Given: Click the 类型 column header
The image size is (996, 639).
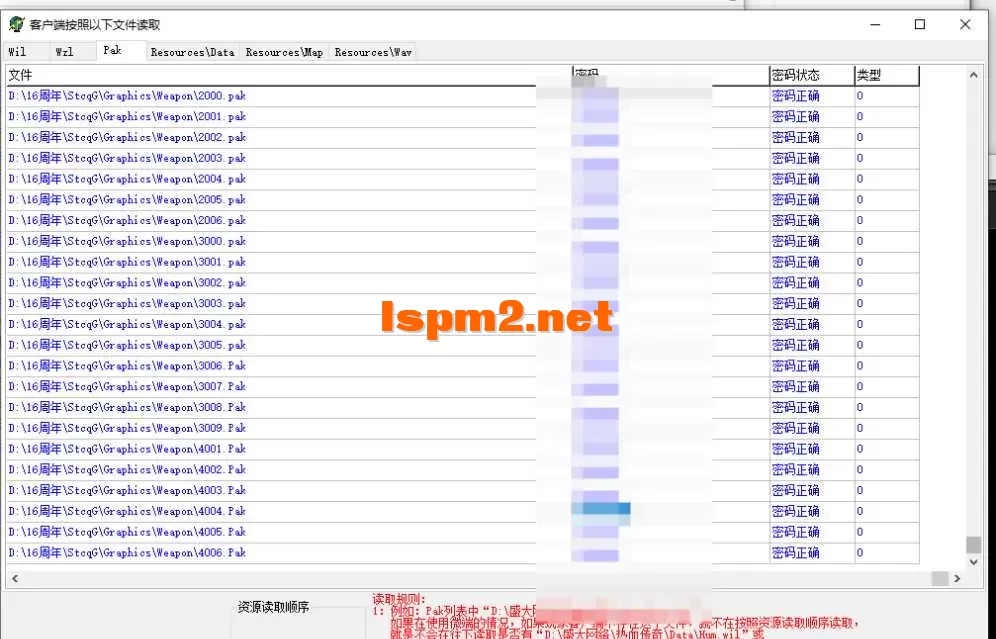Looking at the screenshot, I should tap(887, 75).
